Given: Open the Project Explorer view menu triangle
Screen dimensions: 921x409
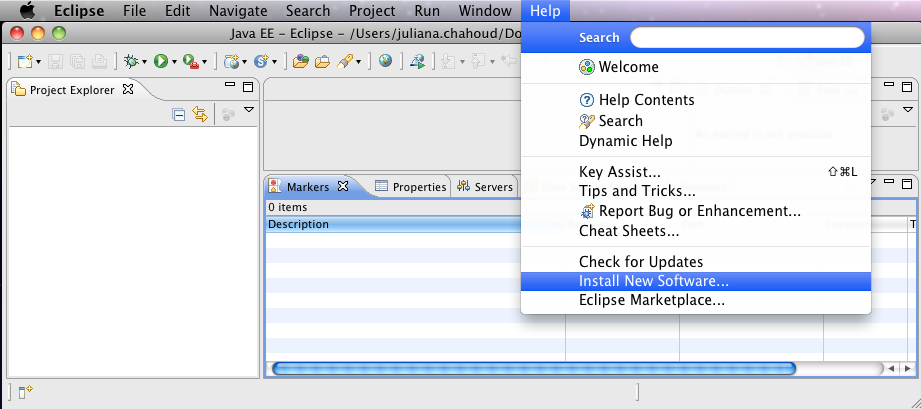Looking at the screenshot, I should 249,109.
